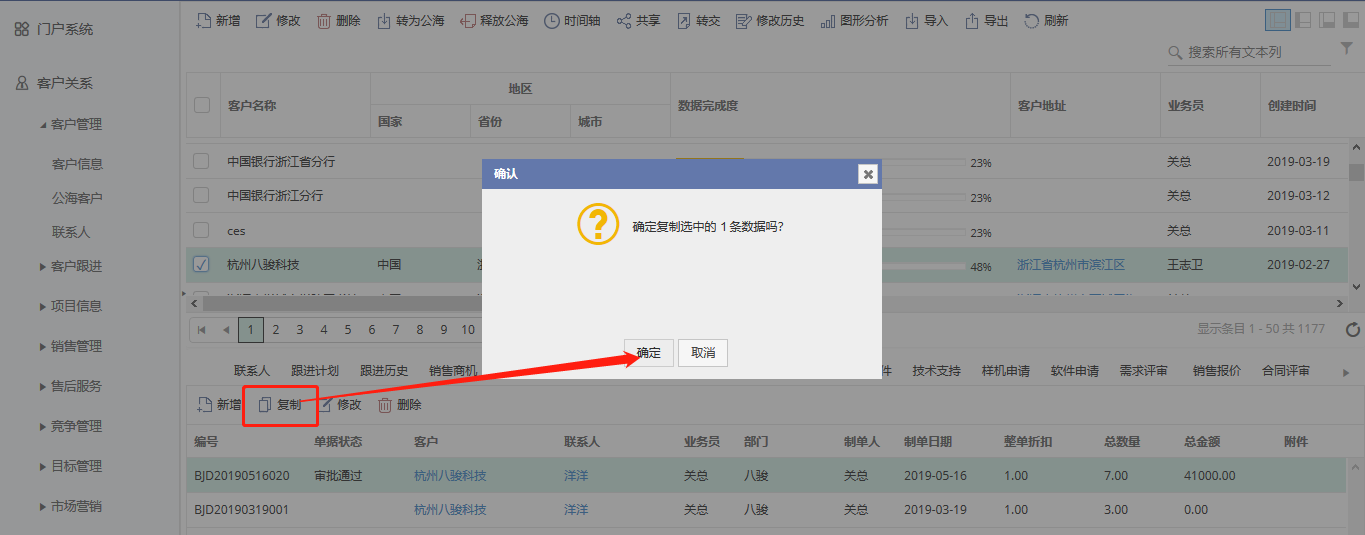
Task: Click 复制 copy icon in lower toolbar
Action: click(x=265, y=405)
